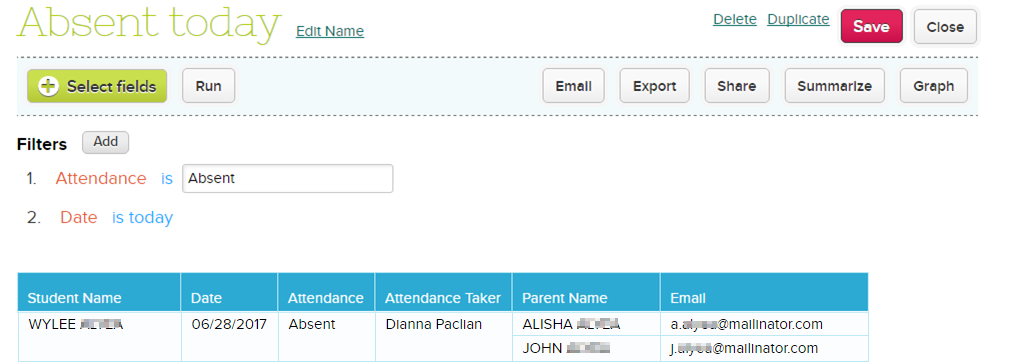Viewport: 1026px width, 364px height.
Task: Change the 'is' operator for Attendance
Action: coord(167,178)
